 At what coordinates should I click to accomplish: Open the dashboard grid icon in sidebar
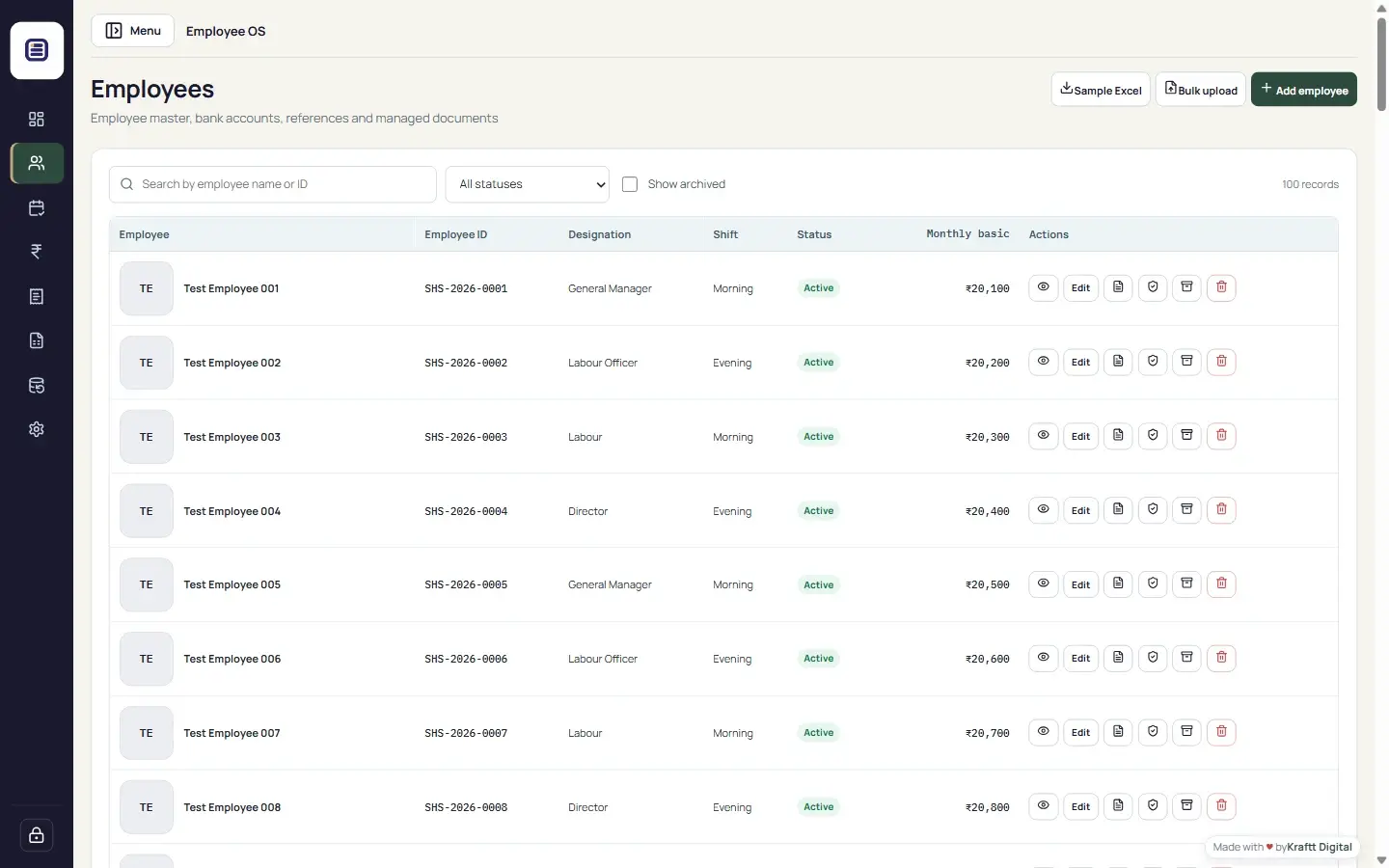coord(37,119)
